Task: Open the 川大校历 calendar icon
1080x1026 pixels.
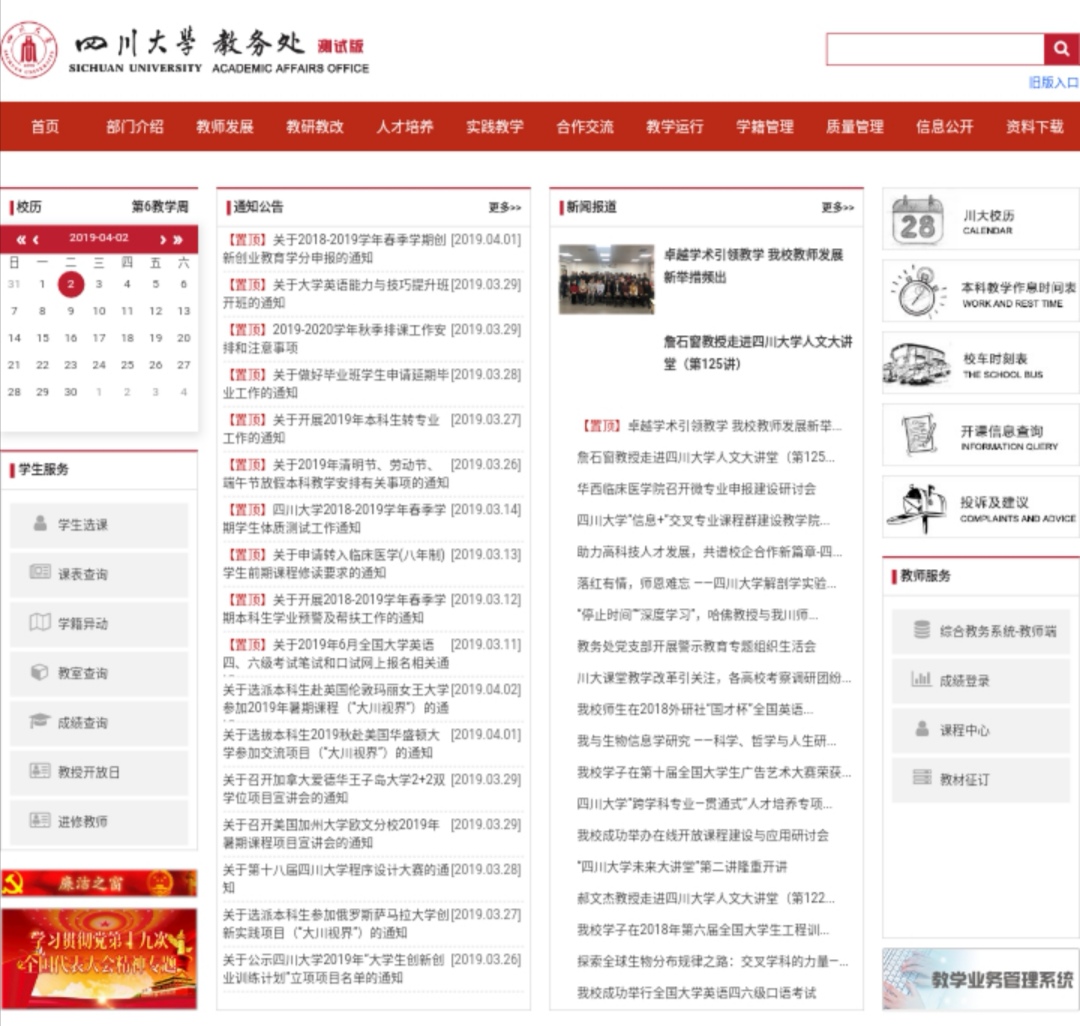Action: [917, 221]
